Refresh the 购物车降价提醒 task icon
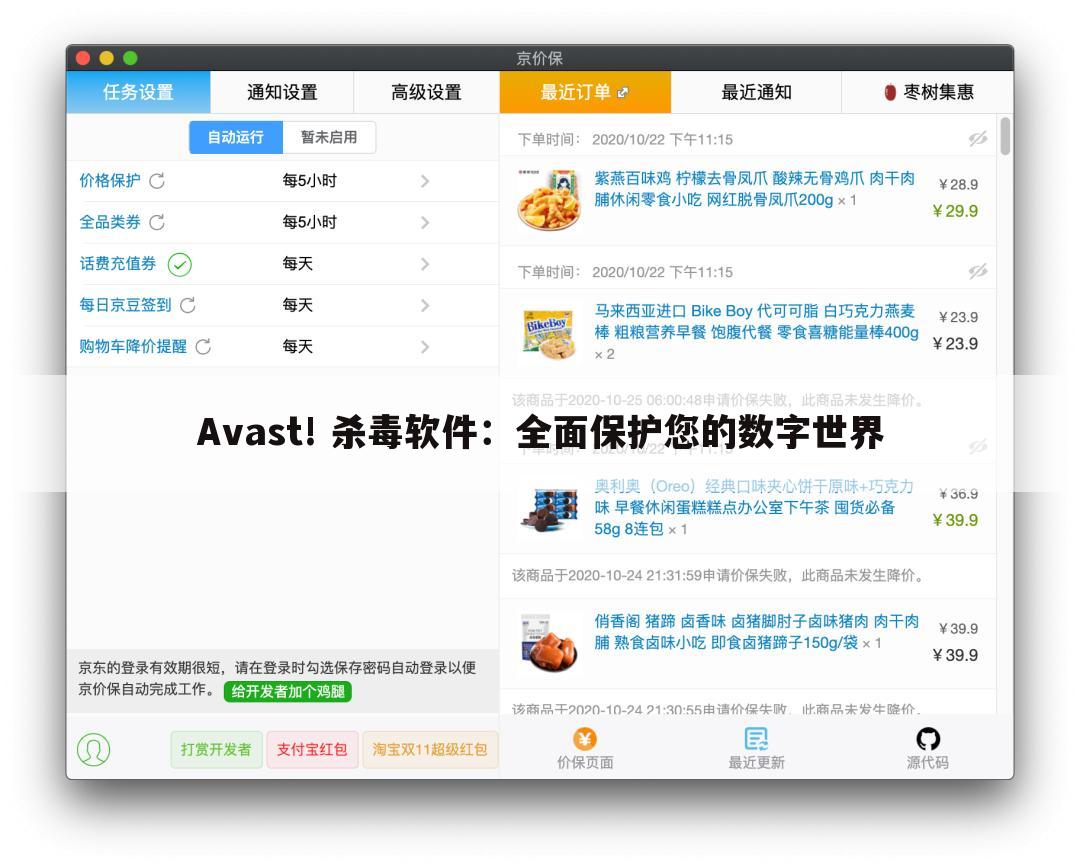This screenshot has height=867, width=1080. click(x=203, y=346)
